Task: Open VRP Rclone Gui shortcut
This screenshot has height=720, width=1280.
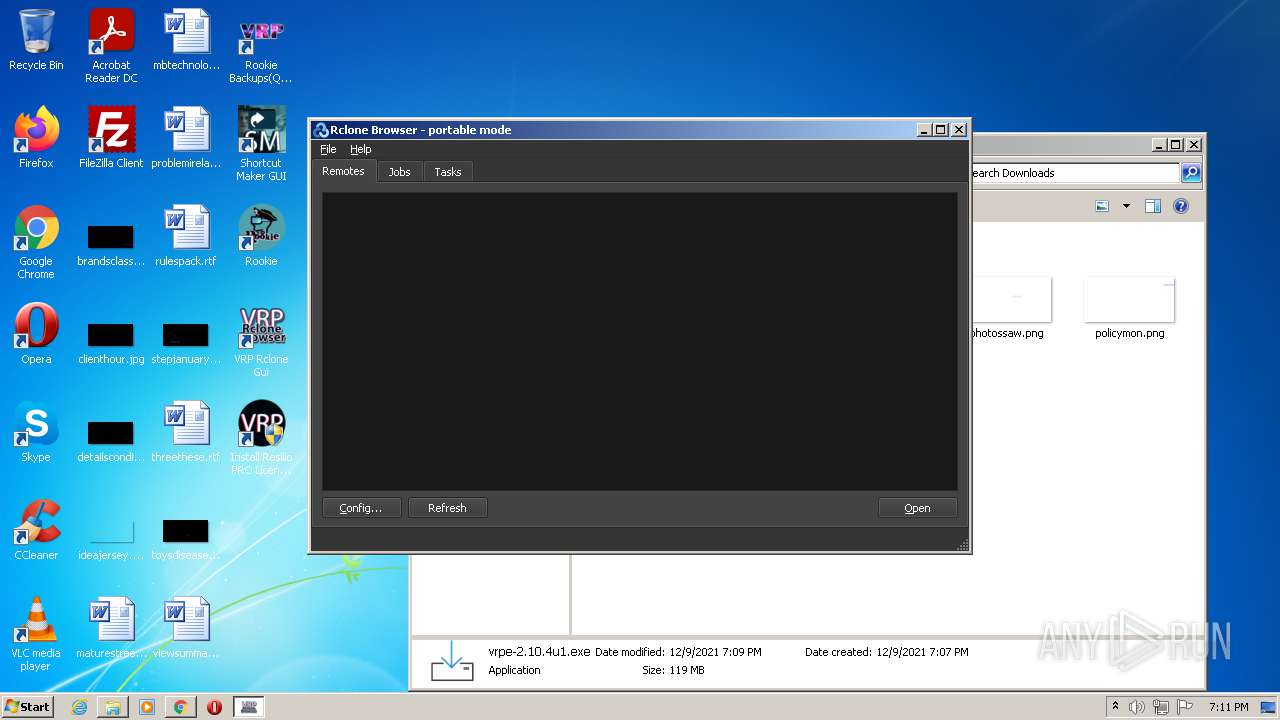Action: (x=261, y=340)
